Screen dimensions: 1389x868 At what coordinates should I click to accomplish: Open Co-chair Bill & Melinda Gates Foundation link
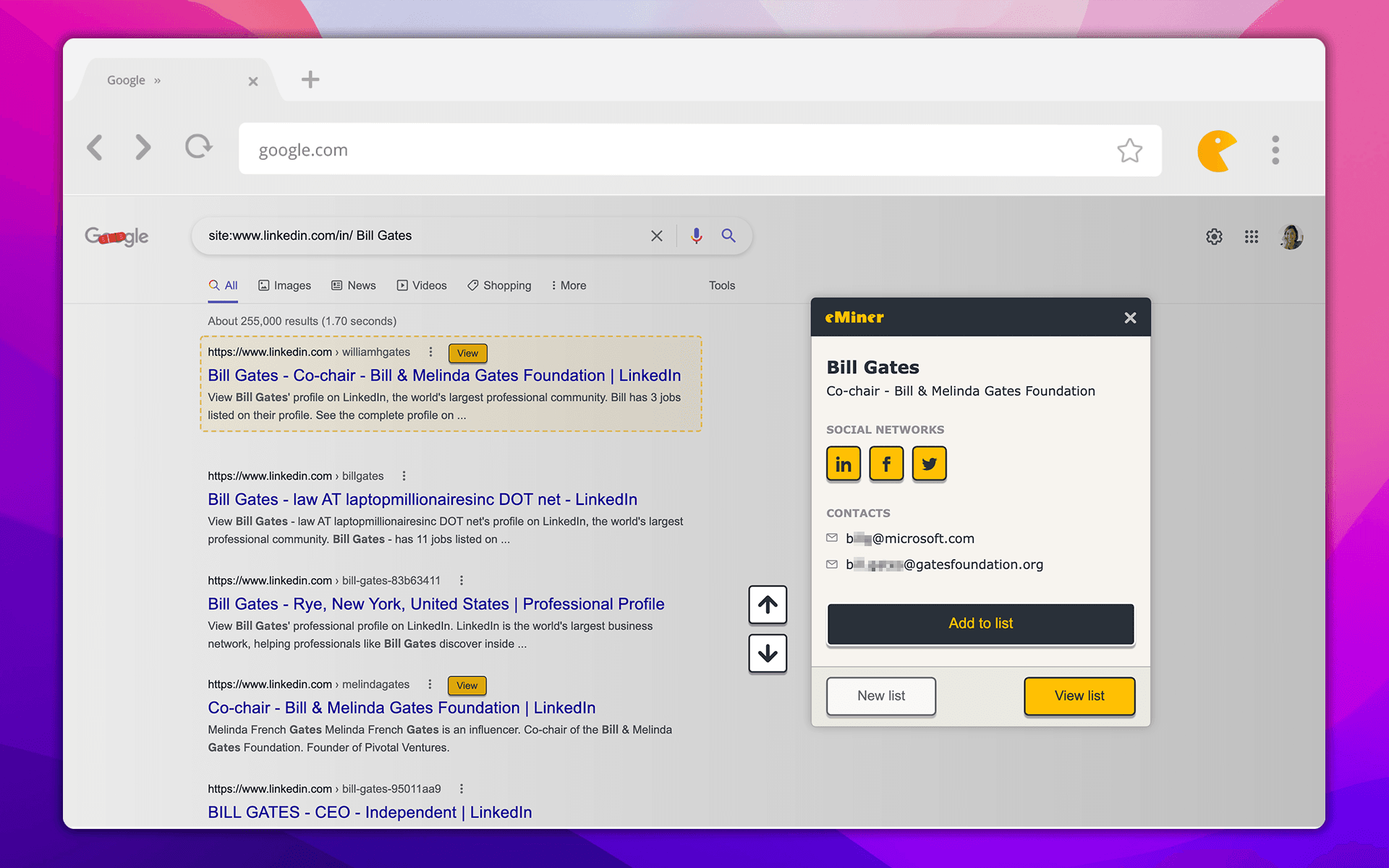[402, 708]
